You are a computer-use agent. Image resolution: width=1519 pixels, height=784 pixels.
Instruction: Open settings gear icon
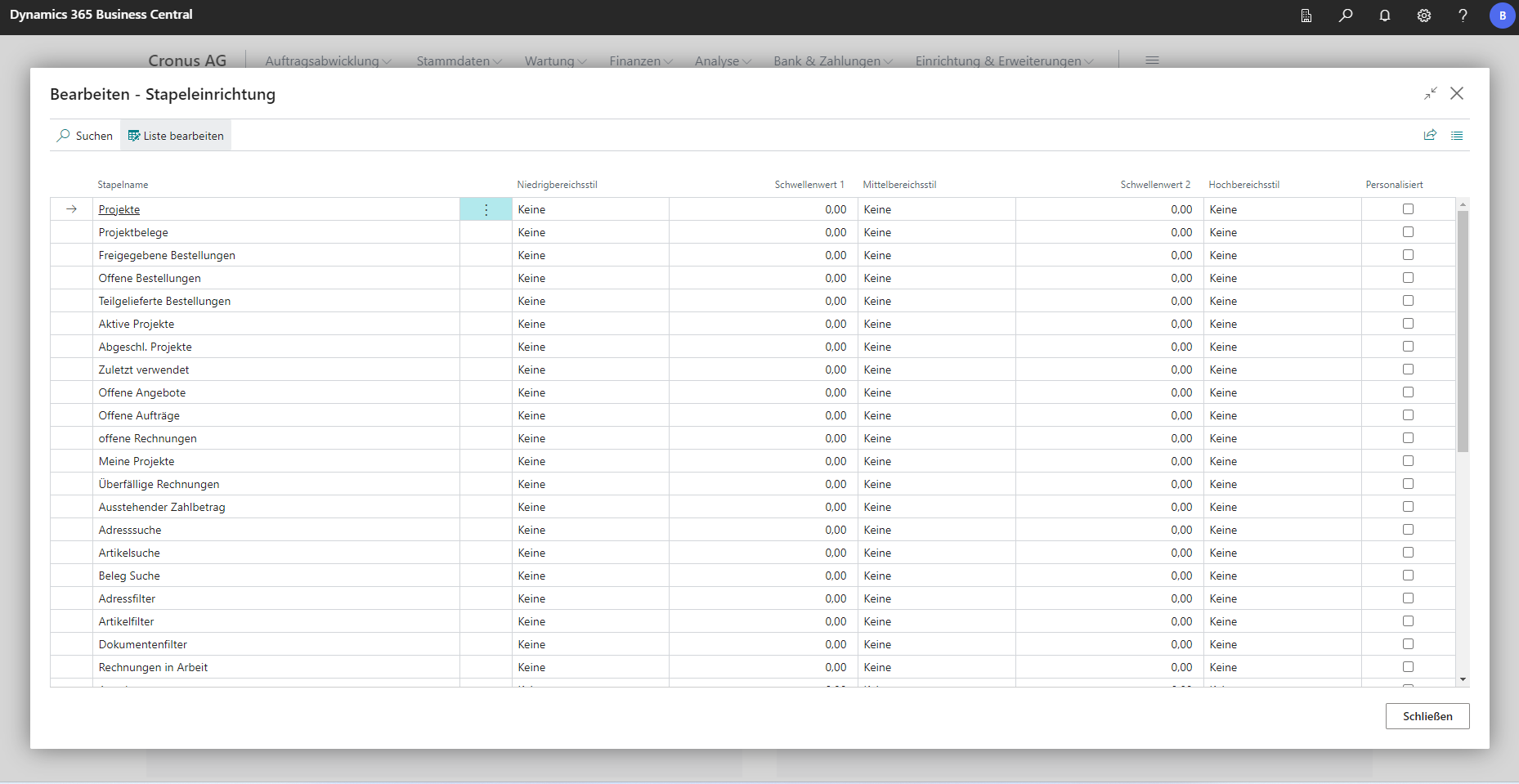[1423, 16]
